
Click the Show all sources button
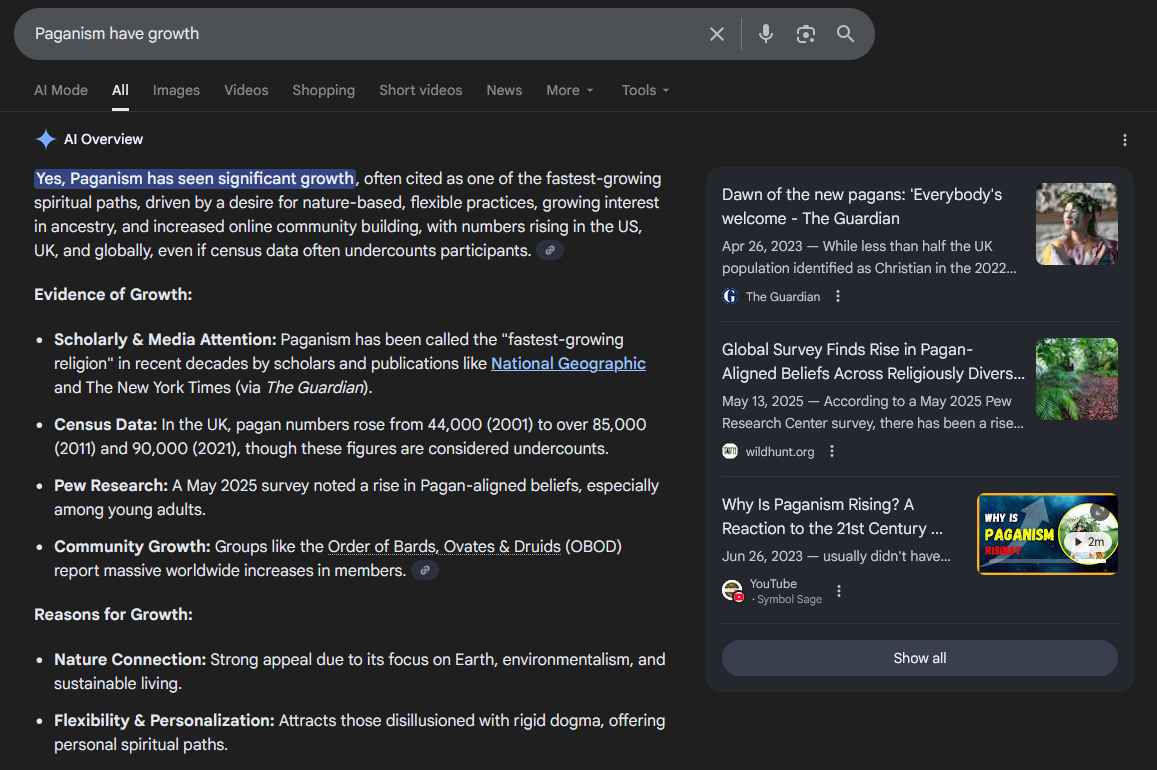(x=919, y=658)
